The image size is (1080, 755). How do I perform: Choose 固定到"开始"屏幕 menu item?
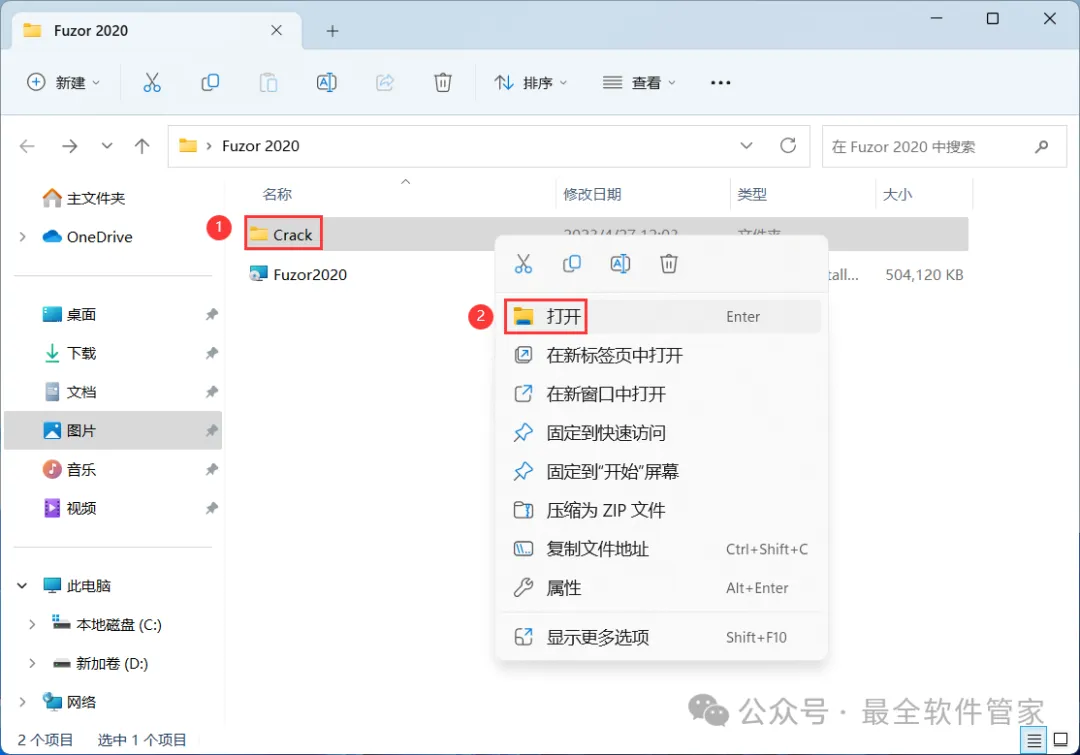661,472
